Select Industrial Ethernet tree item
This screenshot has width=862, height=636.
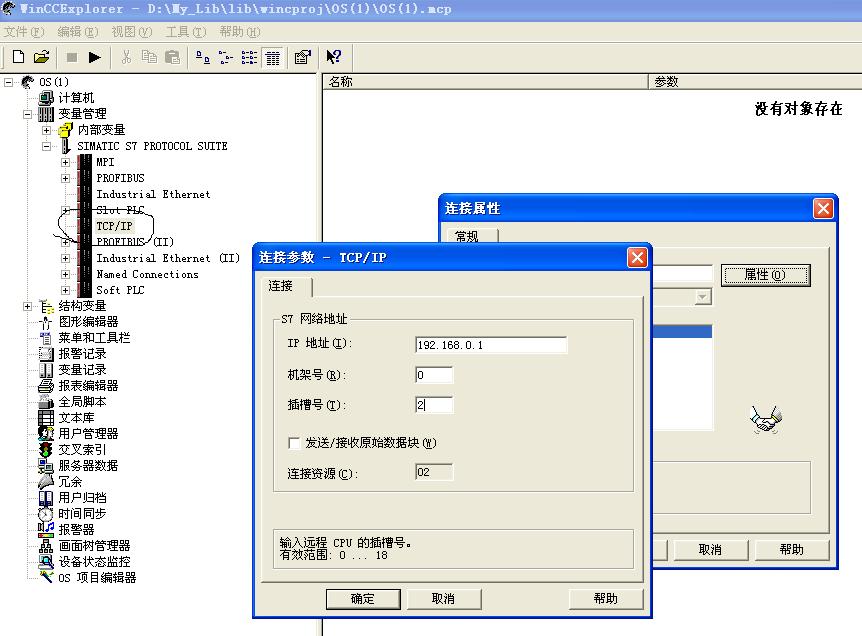click(x=153, y=194)
